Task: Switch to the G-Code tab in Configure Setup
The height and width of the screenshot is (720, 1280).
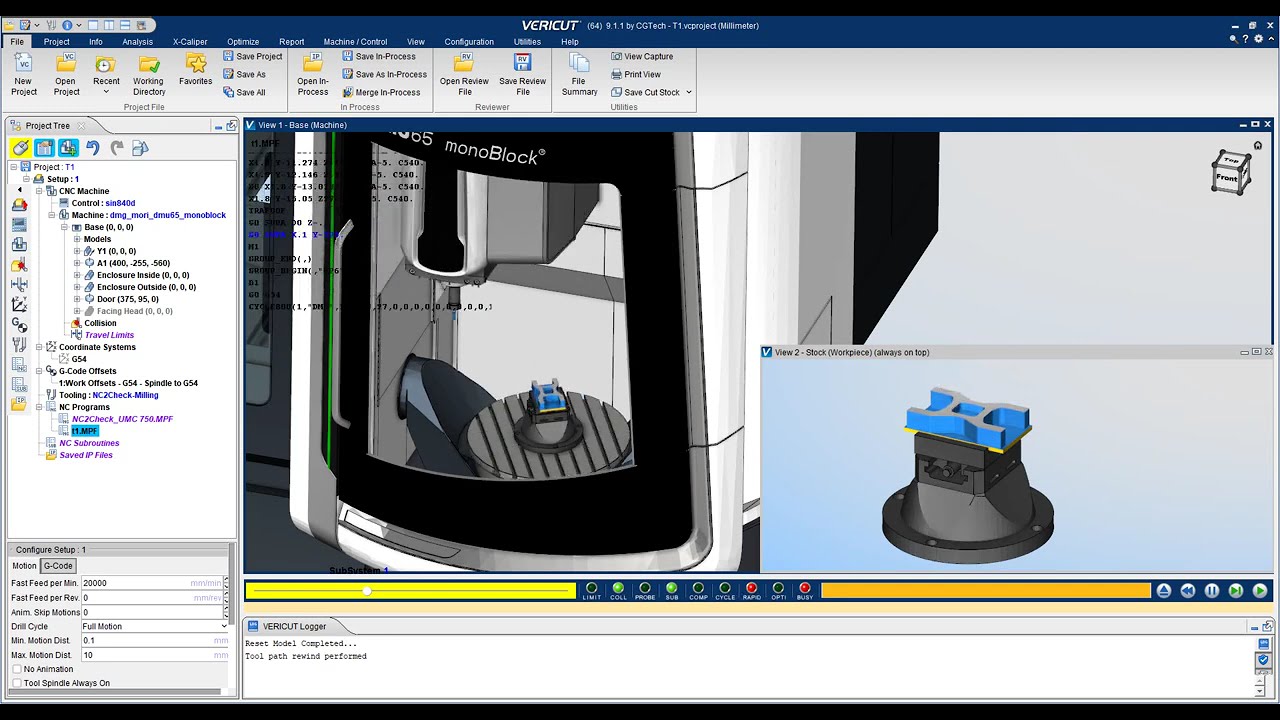Action: click(x=58, y=566)
